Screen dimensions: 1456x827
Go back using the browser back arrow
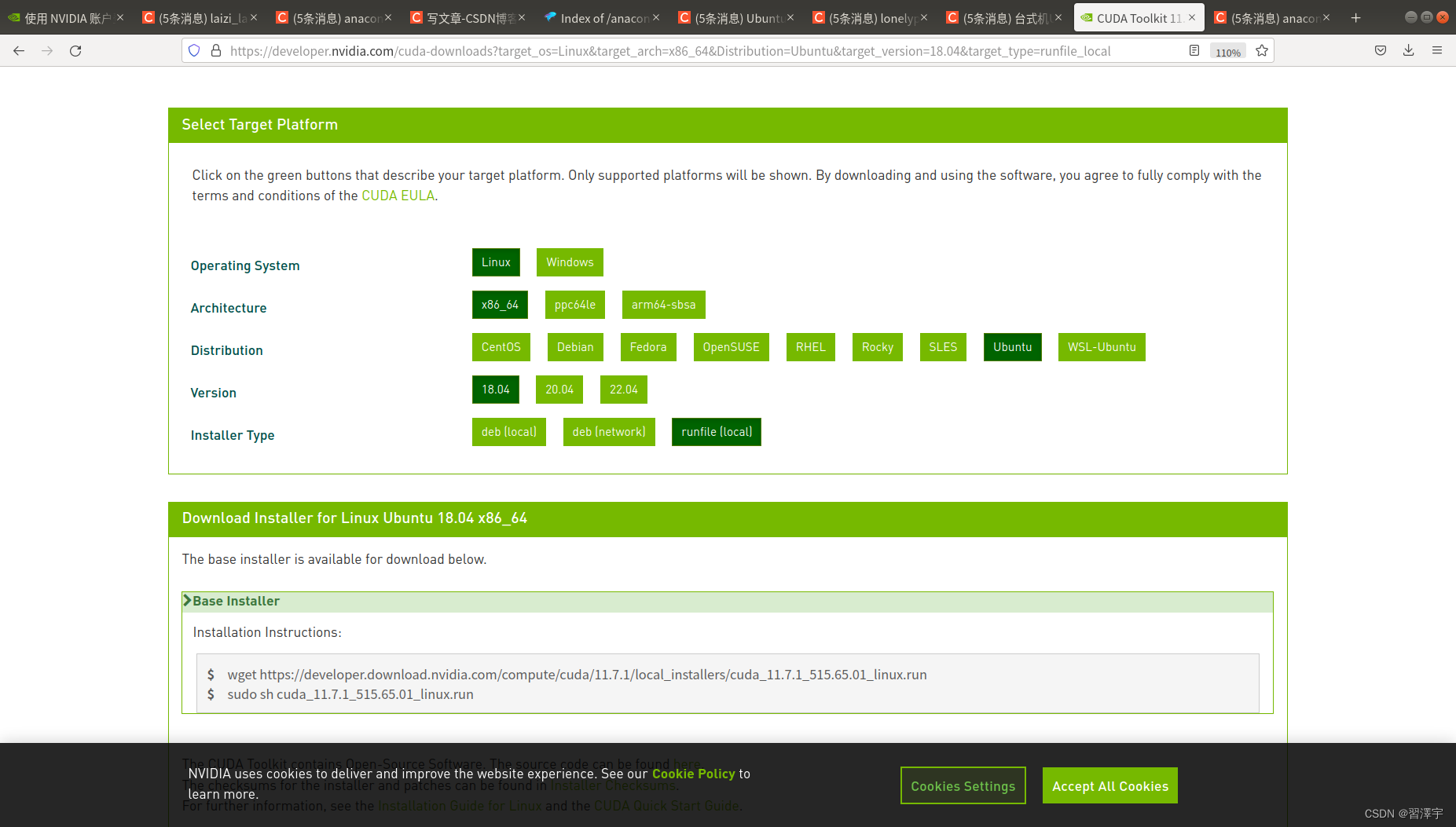(19, 51)
